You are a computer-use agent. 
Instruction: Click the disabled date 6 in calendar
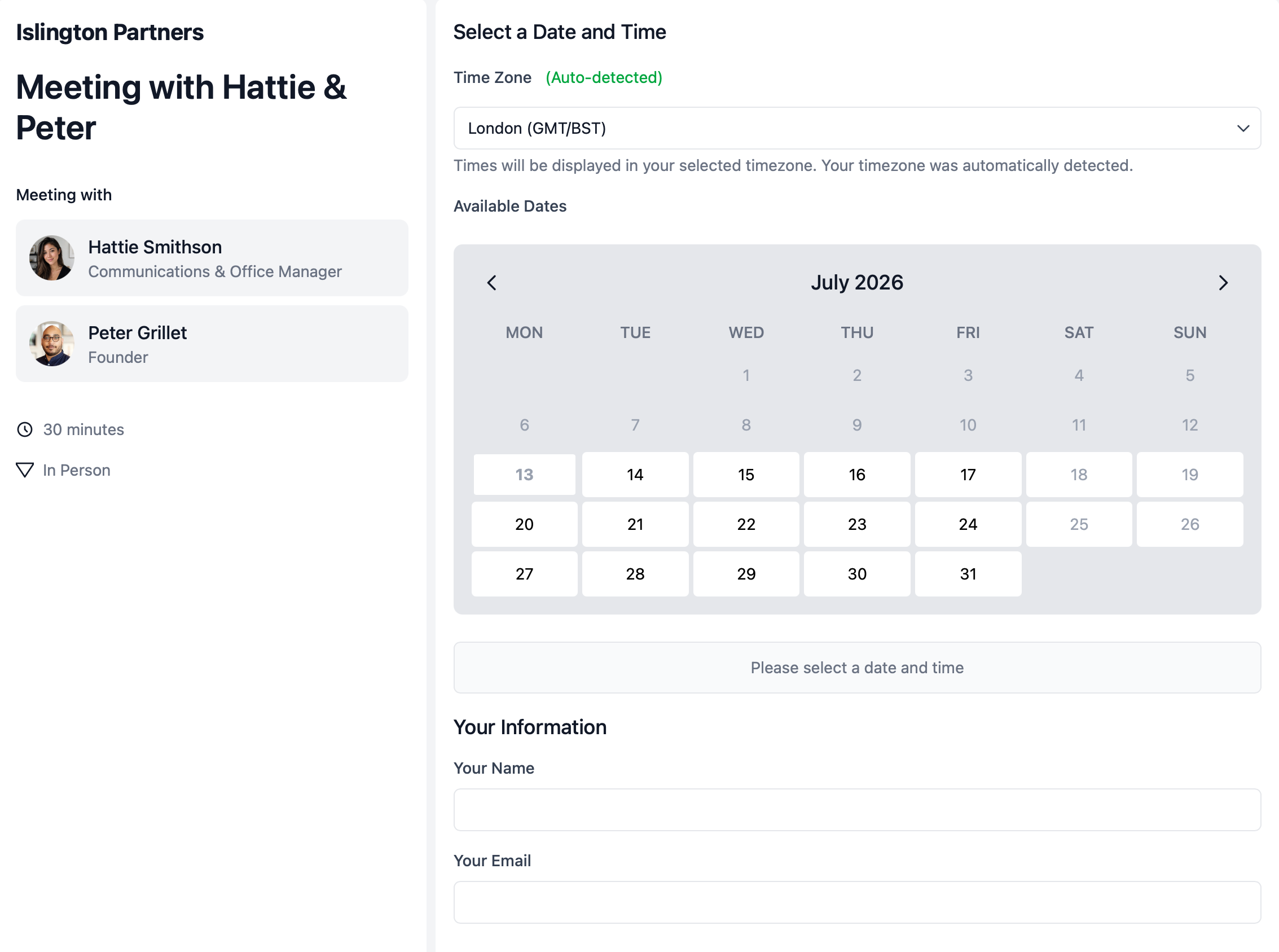(x=524, y=425)
